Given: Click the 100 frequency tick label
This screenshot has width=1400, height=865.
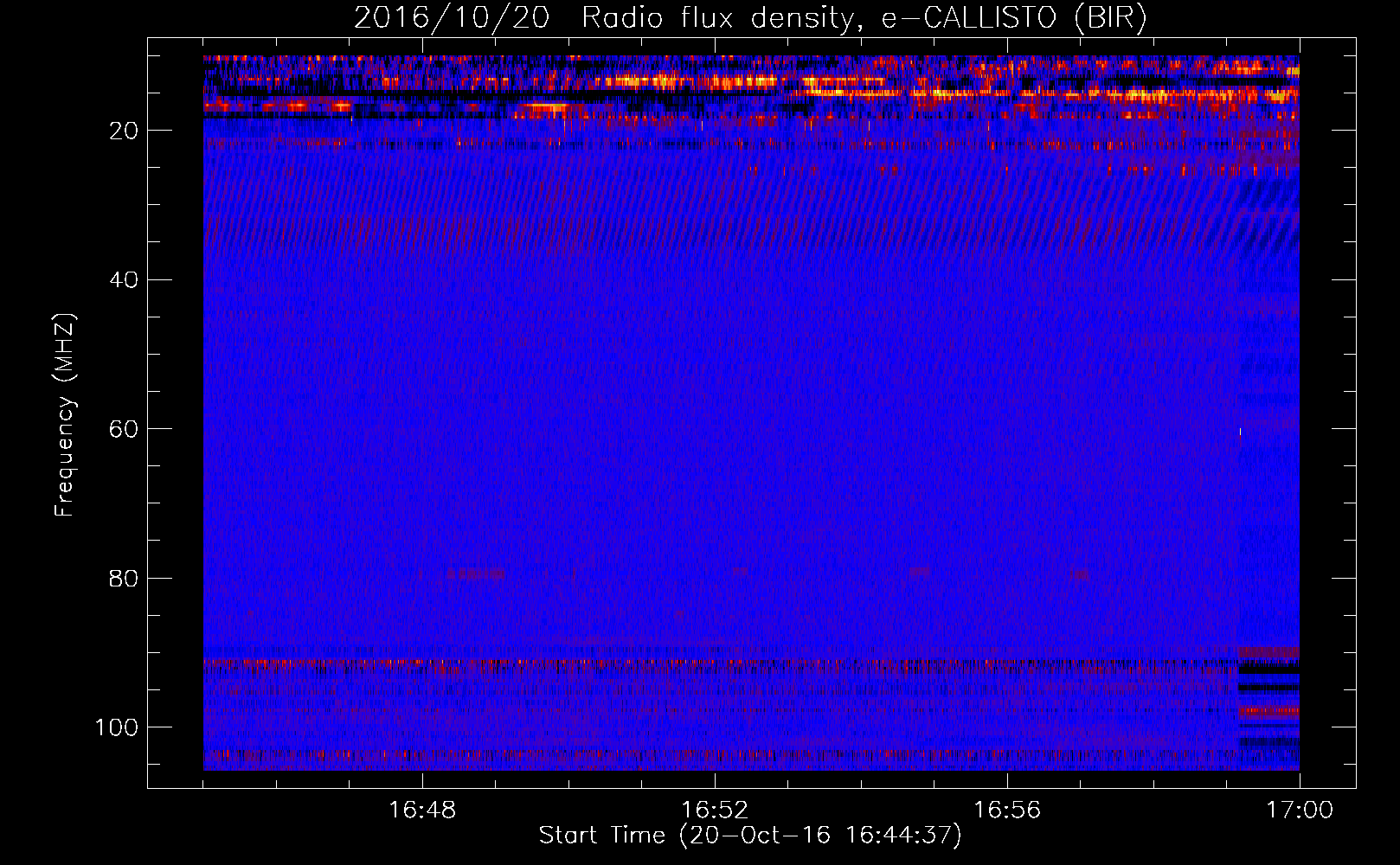Looking at the screenshot, I should 117,727.
